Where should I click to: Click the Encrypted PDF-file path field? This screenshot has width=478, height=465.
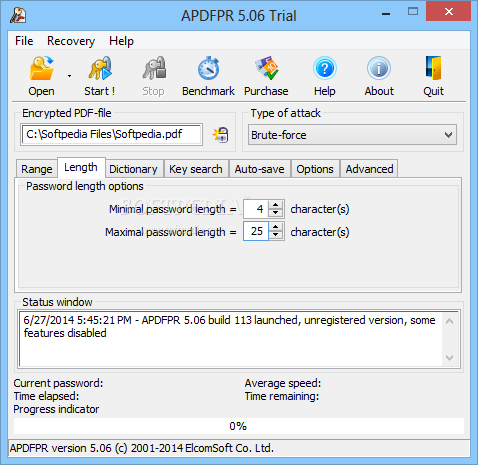(111, 134)
